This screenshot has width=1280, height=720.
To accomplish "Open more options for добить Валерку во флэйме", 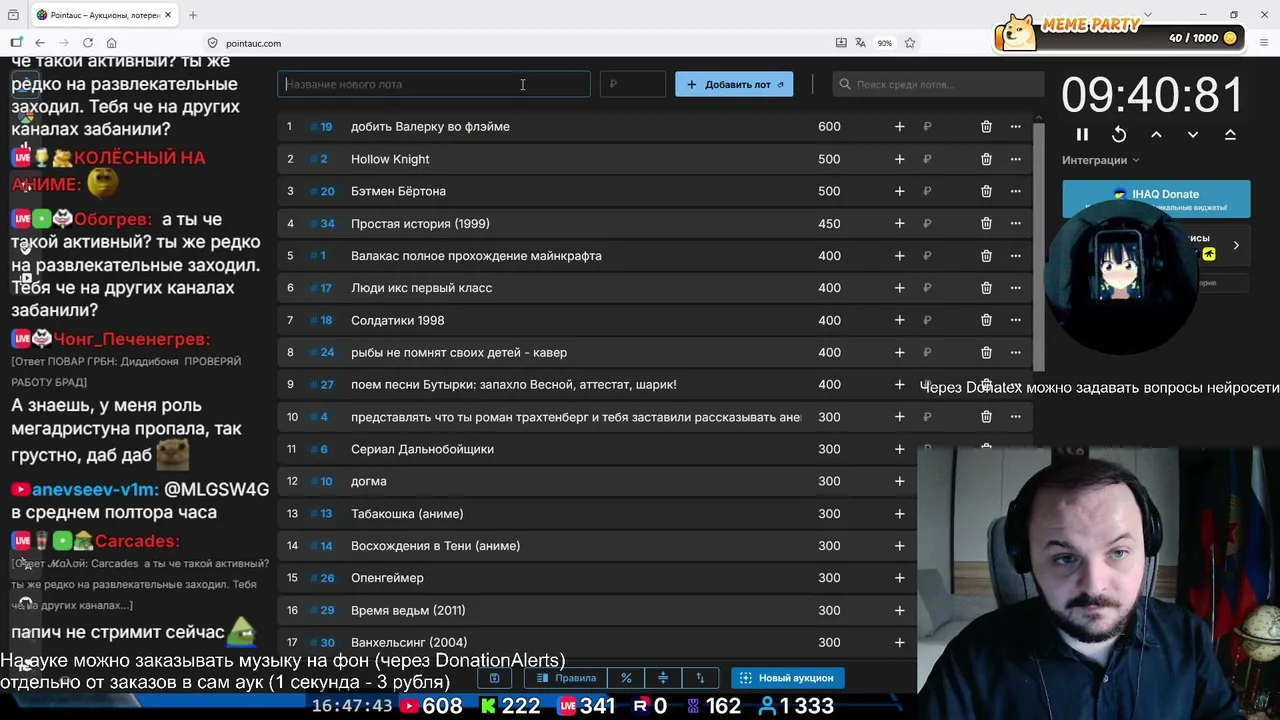I will coord(1015,126).
